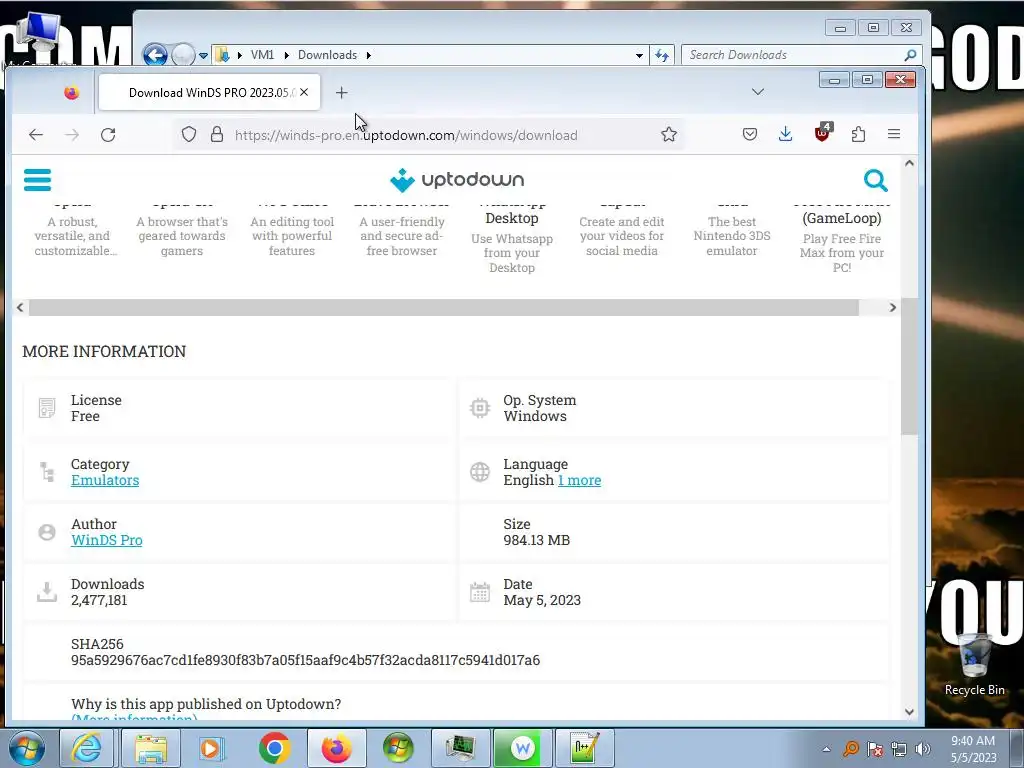Open the network tray icon

pyautogui.click(x=899, y=749)
